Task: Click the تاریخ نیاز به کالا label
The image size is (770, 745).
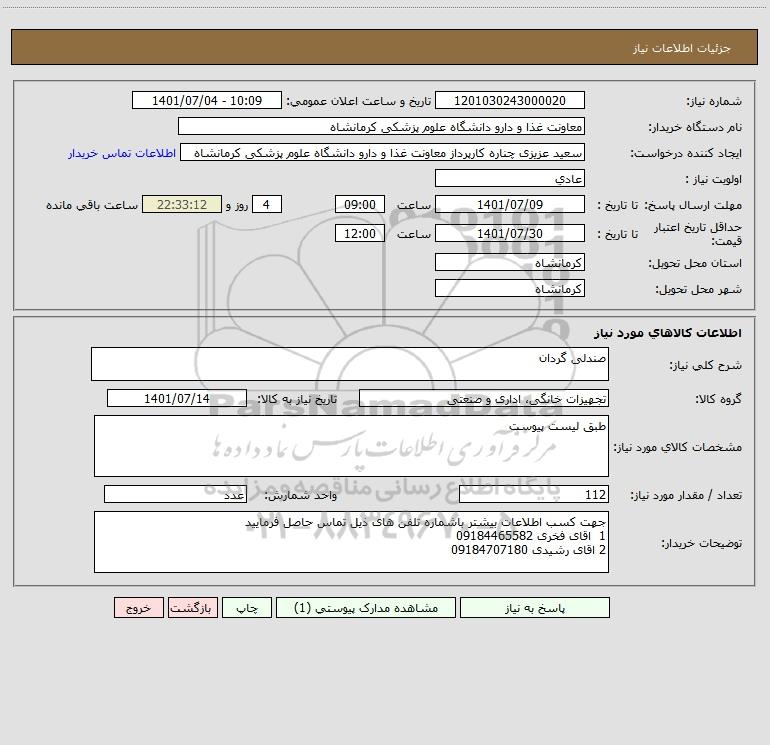Action: pyautogui.click(x=297, y=399)
